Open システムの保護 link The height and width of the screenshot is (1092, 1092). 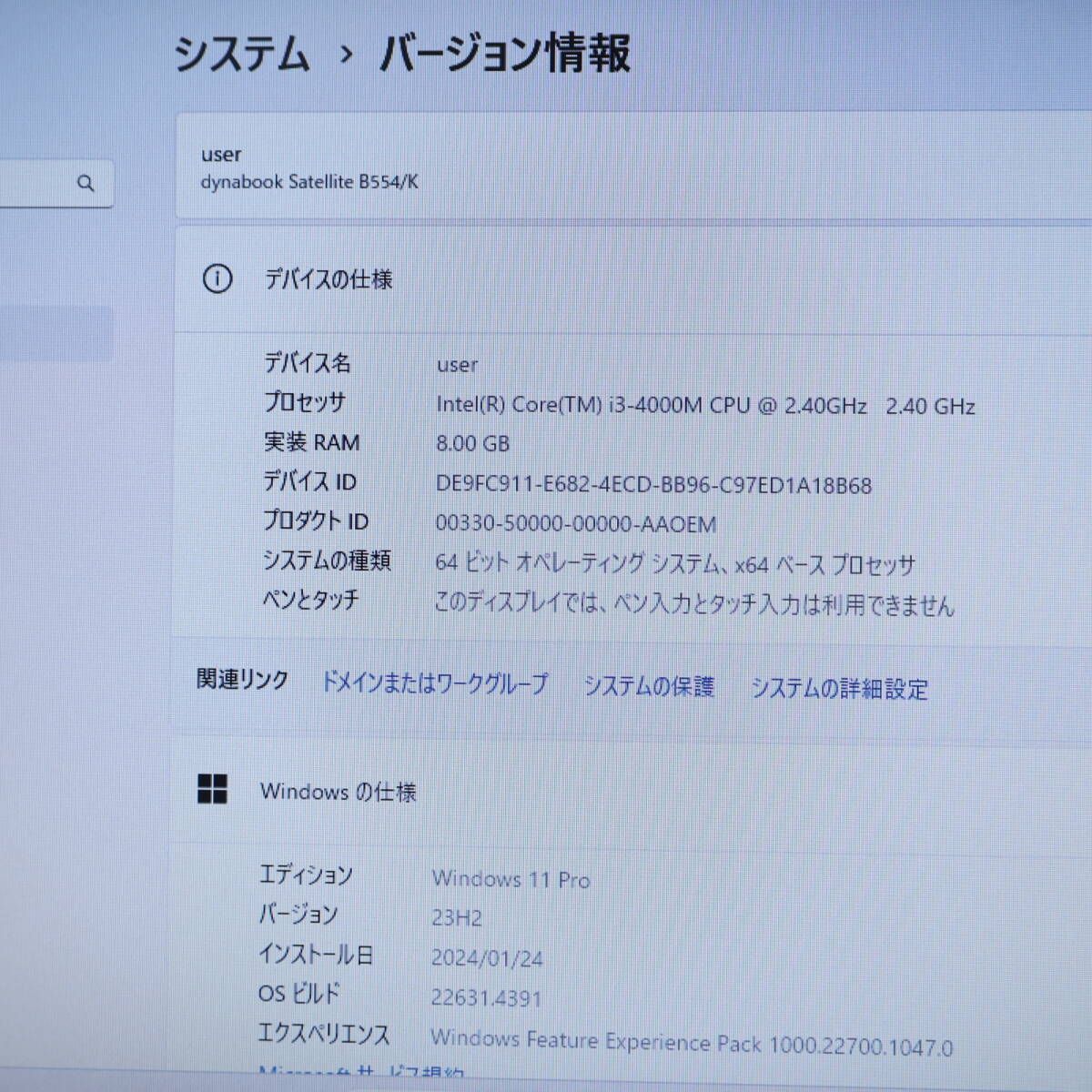[x=649, y=686]
